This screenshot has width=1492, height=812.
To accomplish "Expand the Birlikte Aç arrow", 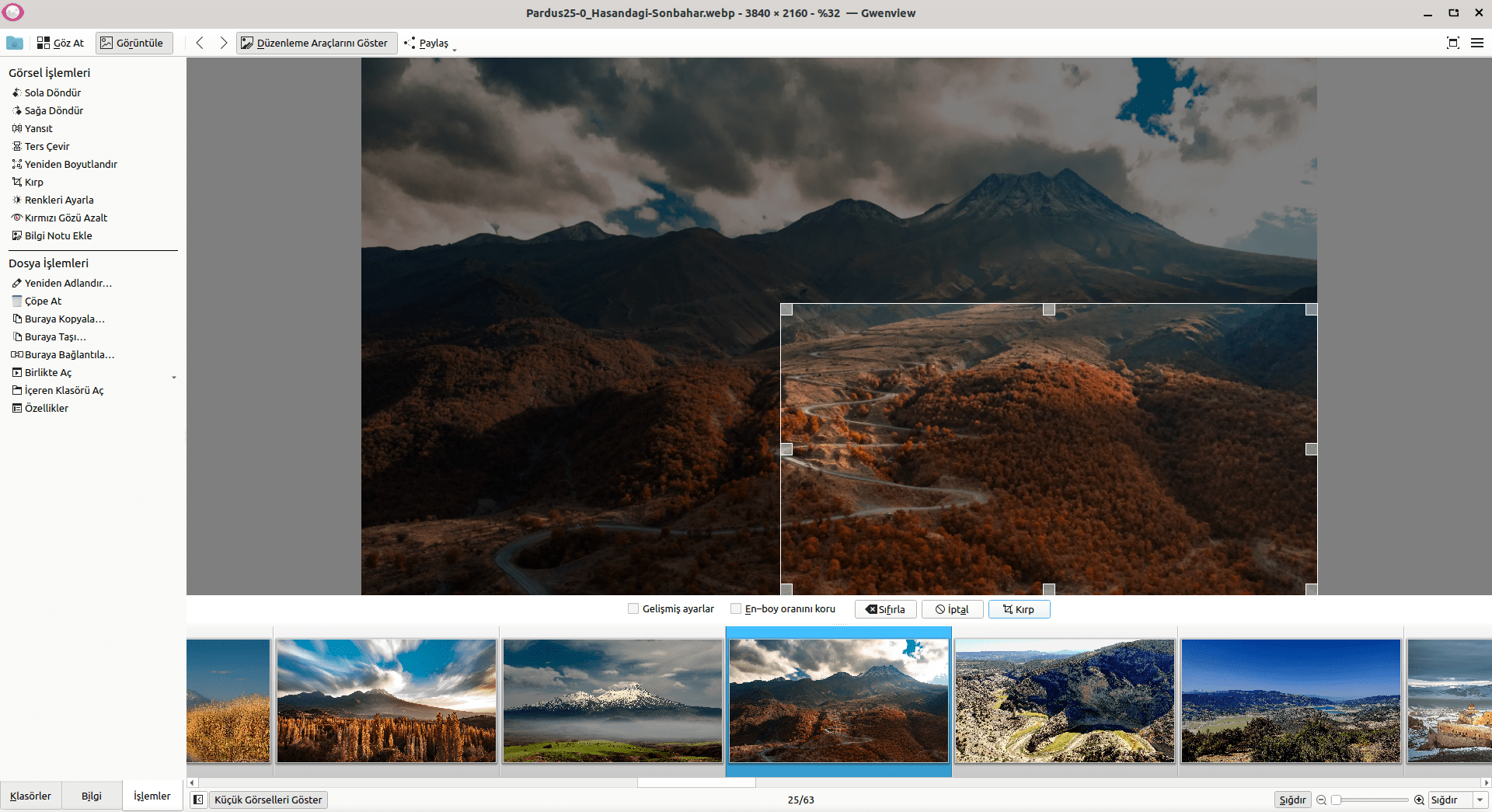I will point(174,377).
